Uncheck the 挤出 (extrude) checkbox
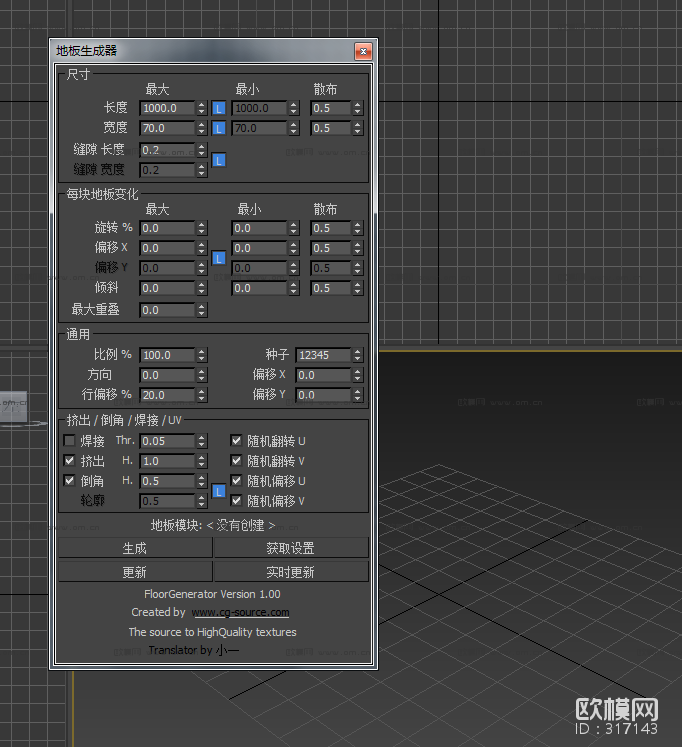682x747 pixels. (69, 461)
